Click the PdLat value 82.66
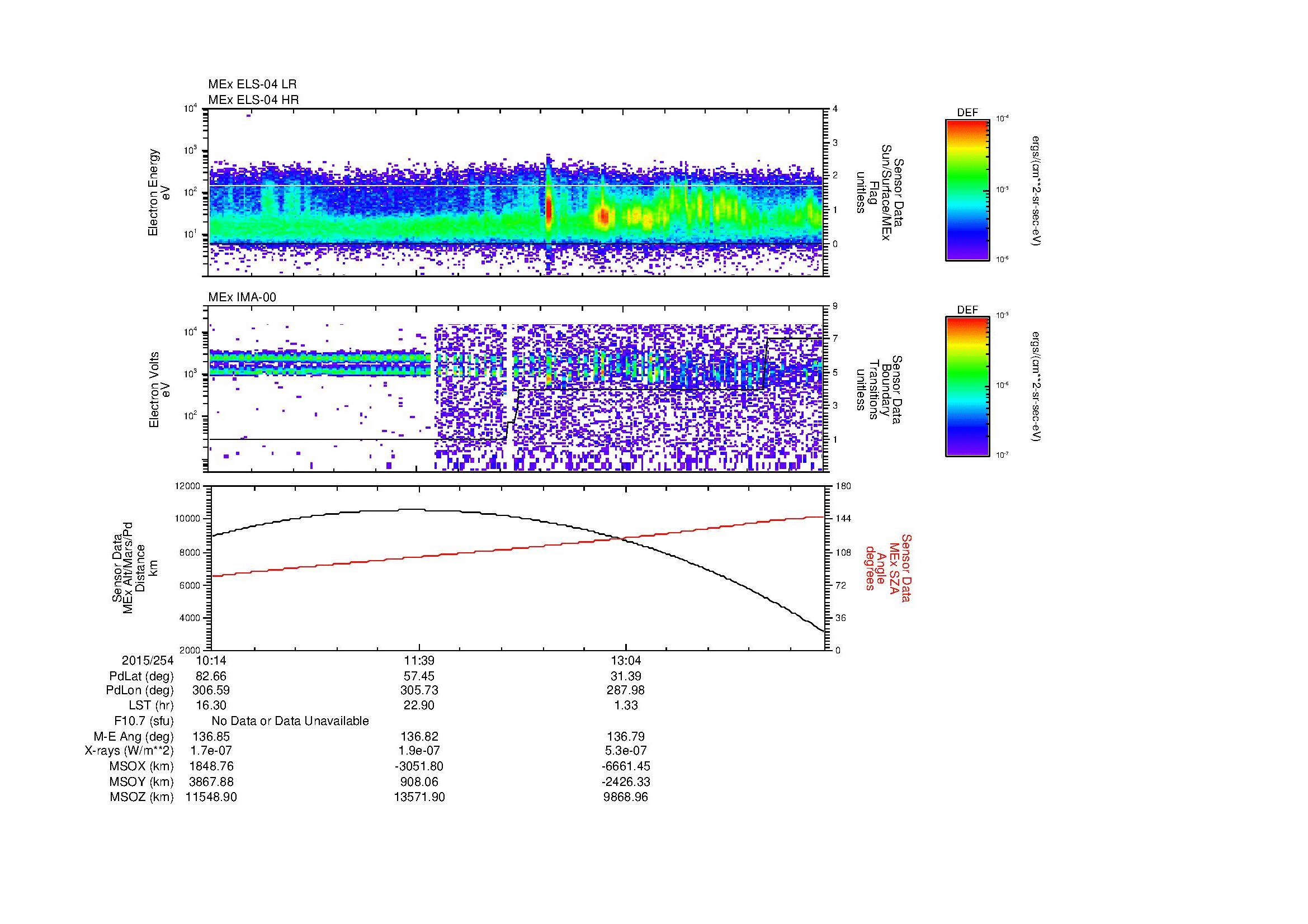Image resolution: width=1308 pixels, height=924 pixels. pos(211,676)
